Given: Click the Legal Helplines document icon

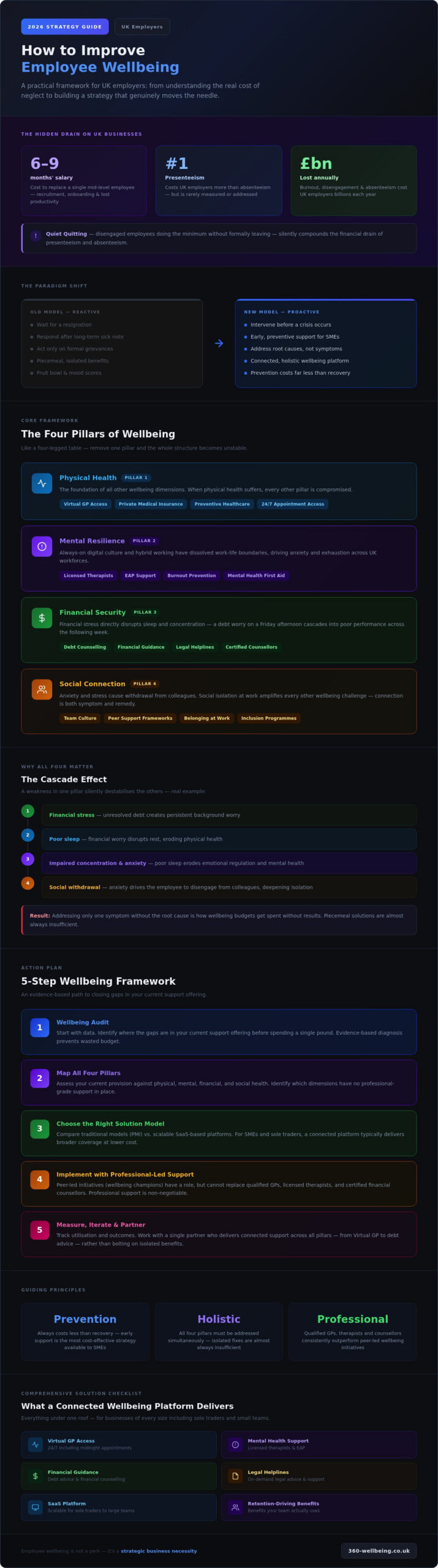Looking at the screenshot, I should 235,1476.
